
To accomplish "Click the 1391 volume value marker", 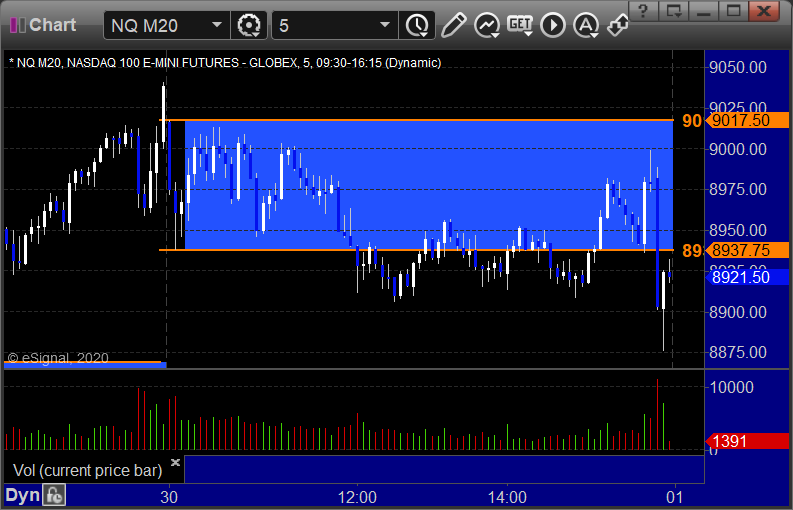I will coord(747,441).
